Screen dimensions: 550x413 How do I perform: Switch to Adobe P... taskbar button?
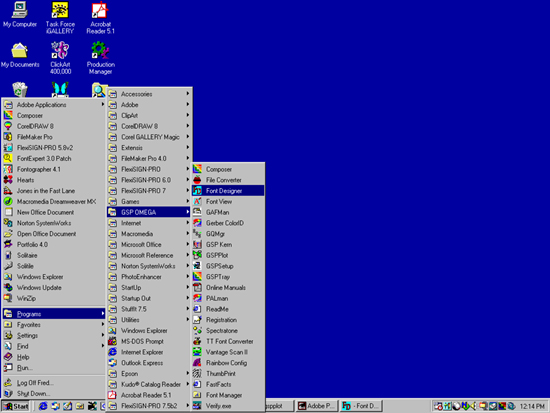(316, 406)
